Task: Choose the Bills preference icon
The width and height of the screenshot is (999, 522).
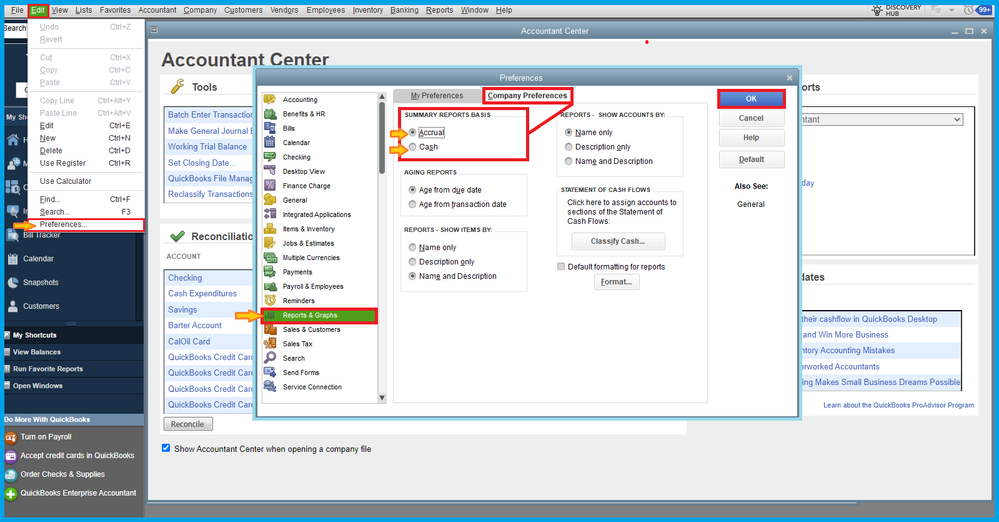Action: coord(270,128)
